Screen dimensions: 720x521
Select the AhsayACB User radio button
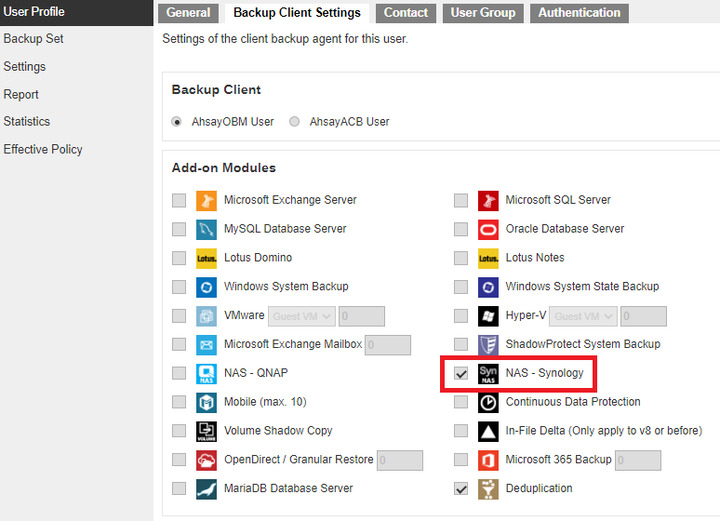click(x=295, y=122)
